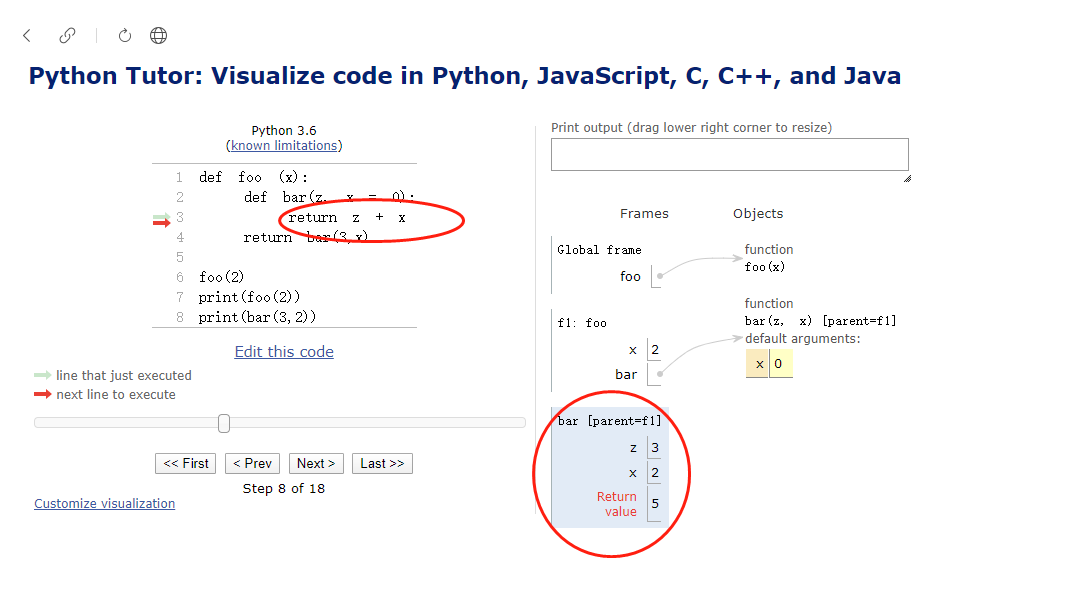This screenshot has width=1067, height=605.
Task: Click the 'return z + x' code line
Action: [x=347, y=218]
